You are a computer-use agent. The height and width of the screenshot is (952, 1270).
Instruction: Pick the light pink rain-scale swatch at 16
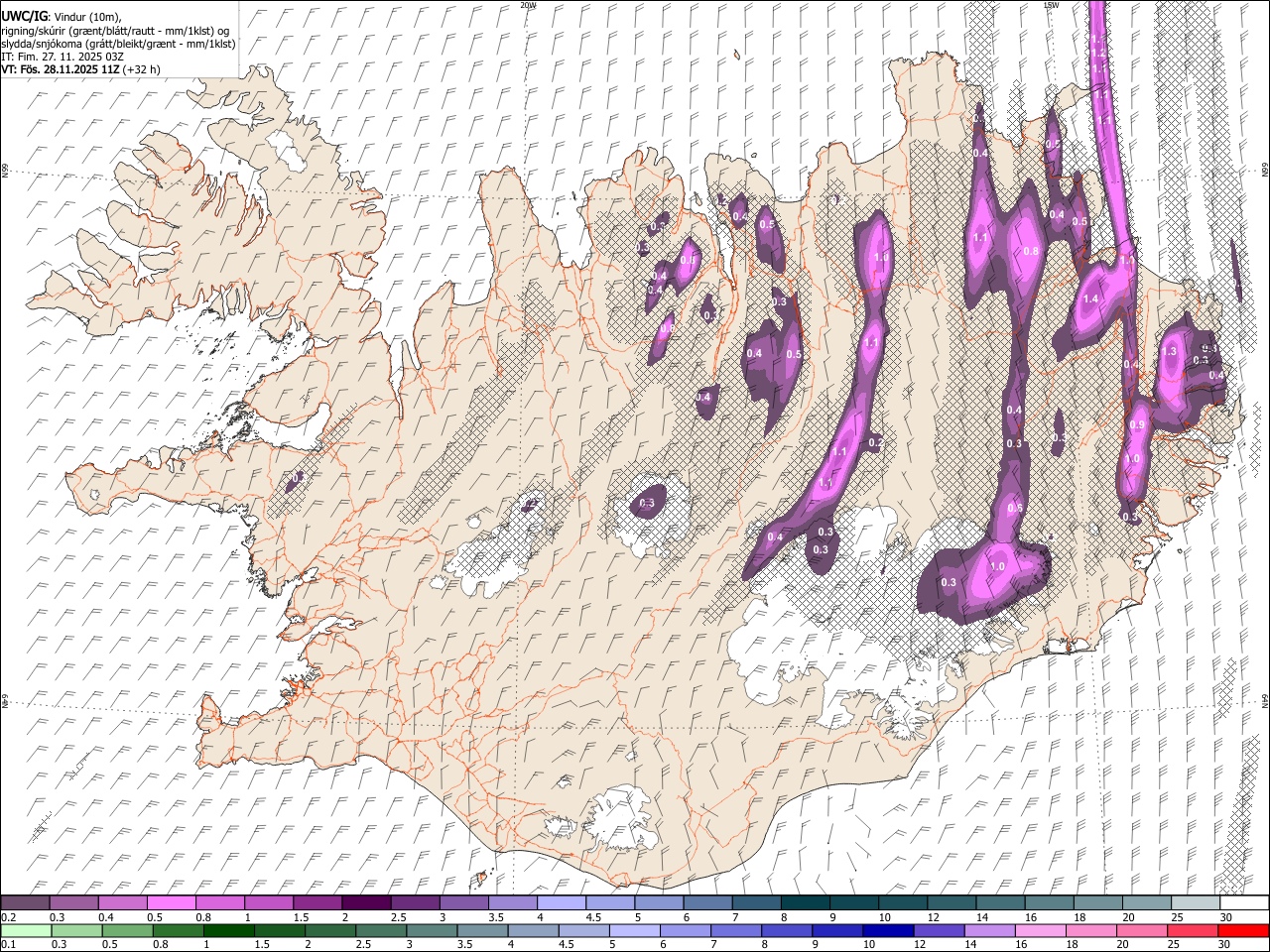pyautogui.click(x=1041, y=930)
